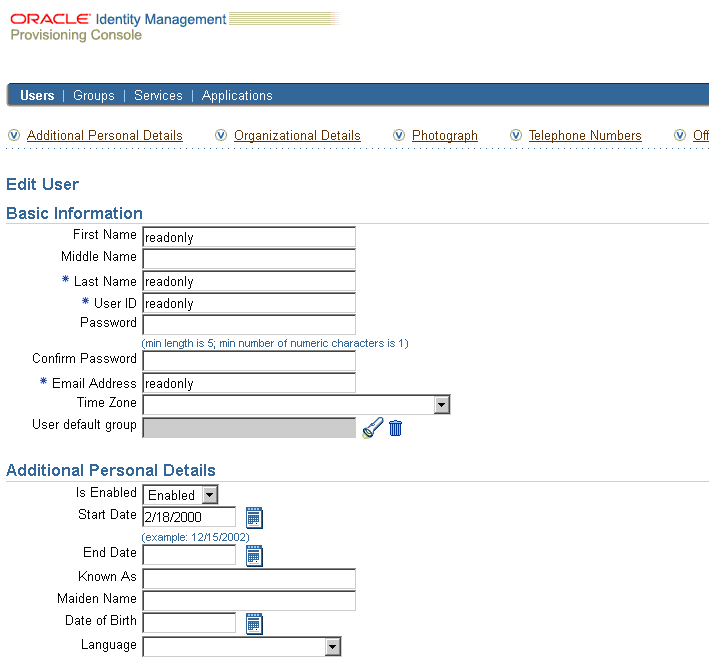Open the End Date calendar picker
This screenshot has height=670, width=709.
pyautogui.click(x=254, y=555)
